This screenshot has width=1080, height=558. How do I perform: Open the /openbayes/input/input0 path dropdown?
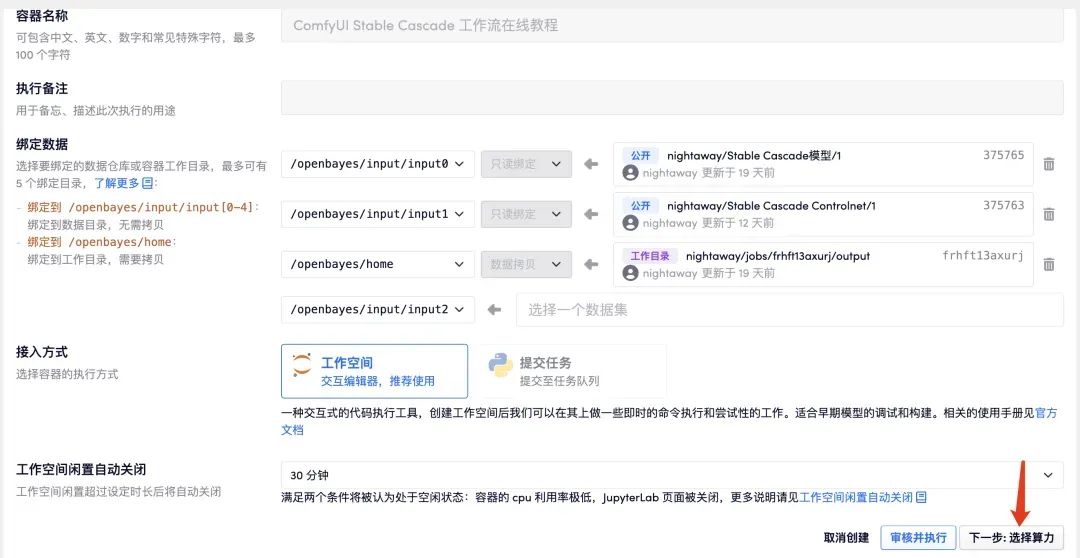click(377, 164)
